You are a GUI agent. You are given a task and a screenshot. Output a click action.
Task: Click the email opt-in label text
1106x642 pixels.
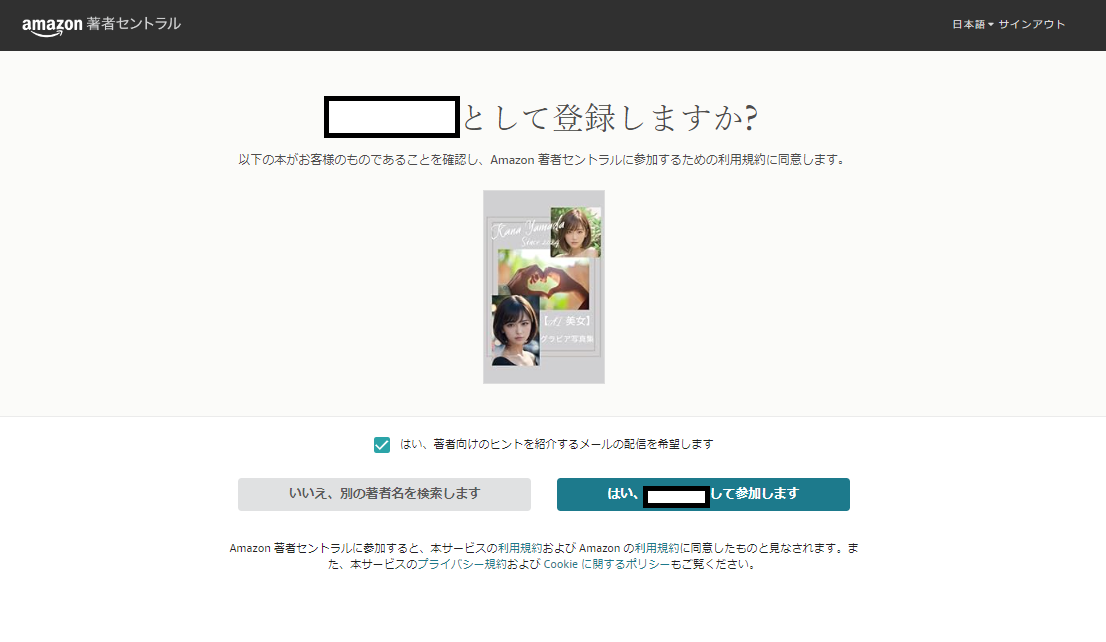(x=556, y=444)
